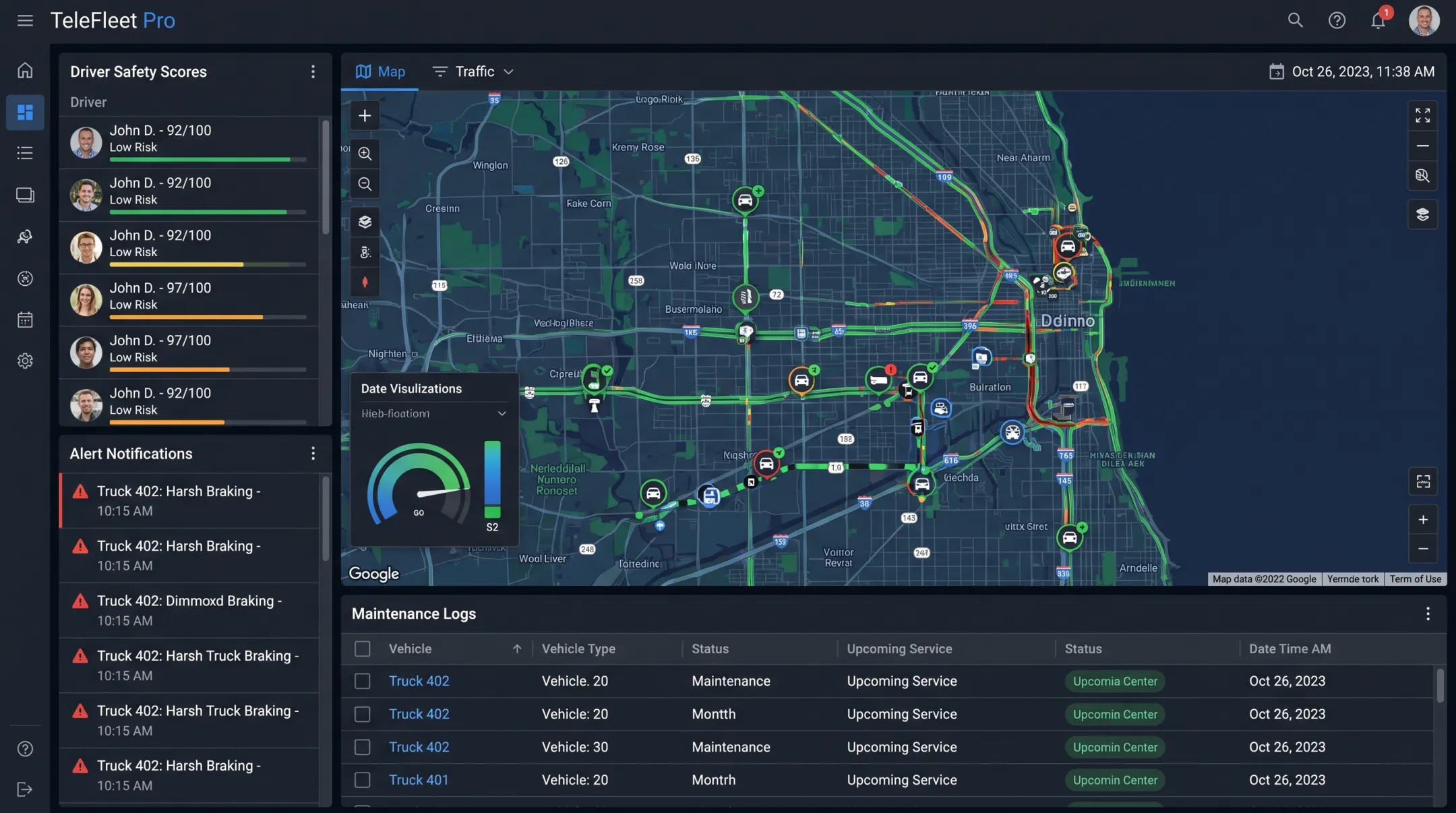Viewport: 1456px width, 813px height.
Task: Open settings gear in sidebar
Action: pos(25,361)
